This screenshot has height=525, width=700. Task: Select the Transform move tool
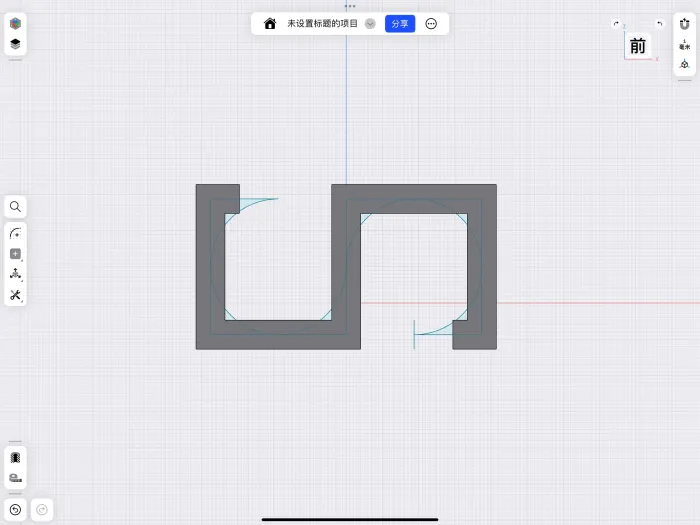(x=15, y=274)
